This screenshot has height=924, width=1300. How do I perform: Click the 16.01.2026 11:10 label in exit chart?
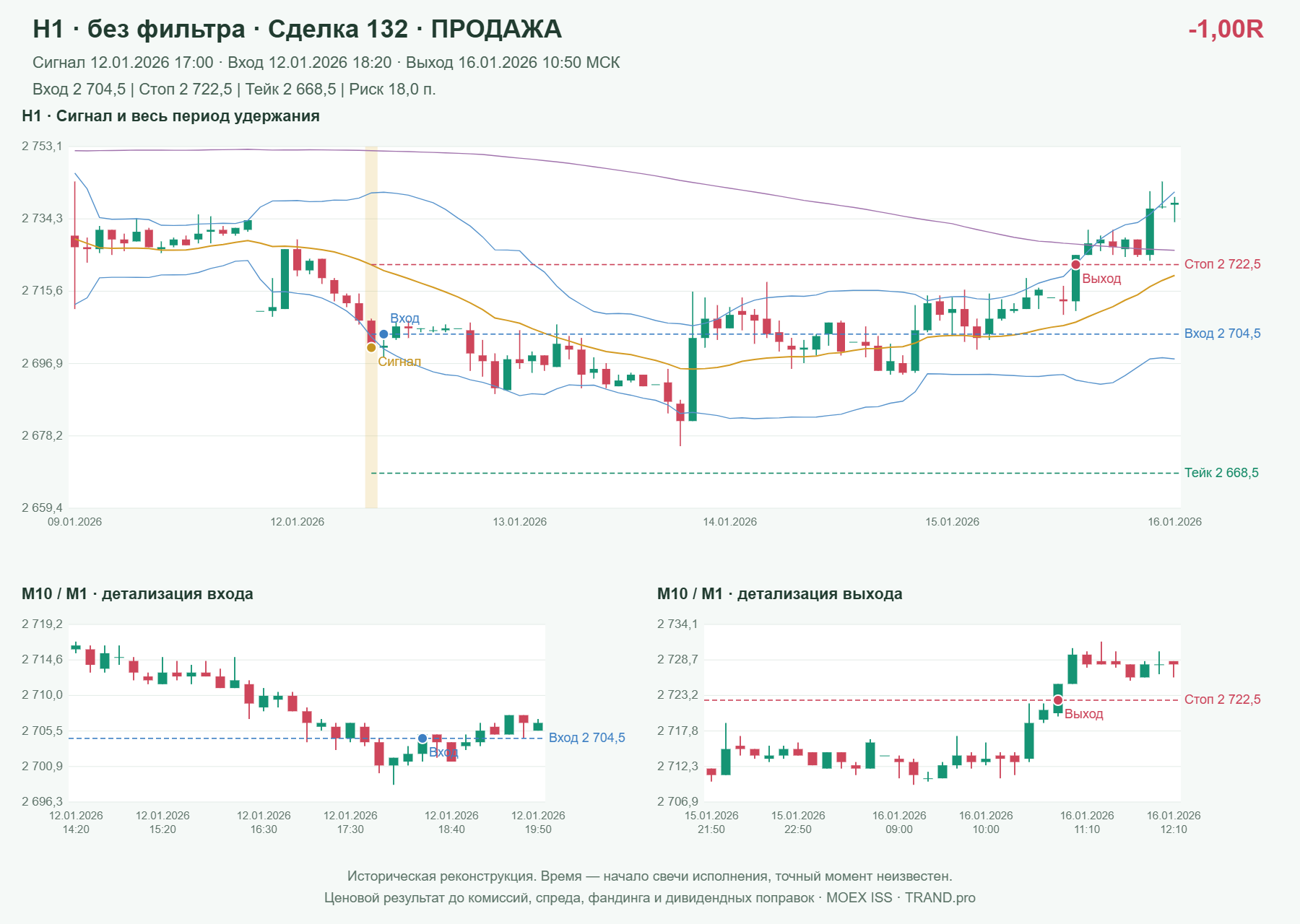1087,822
